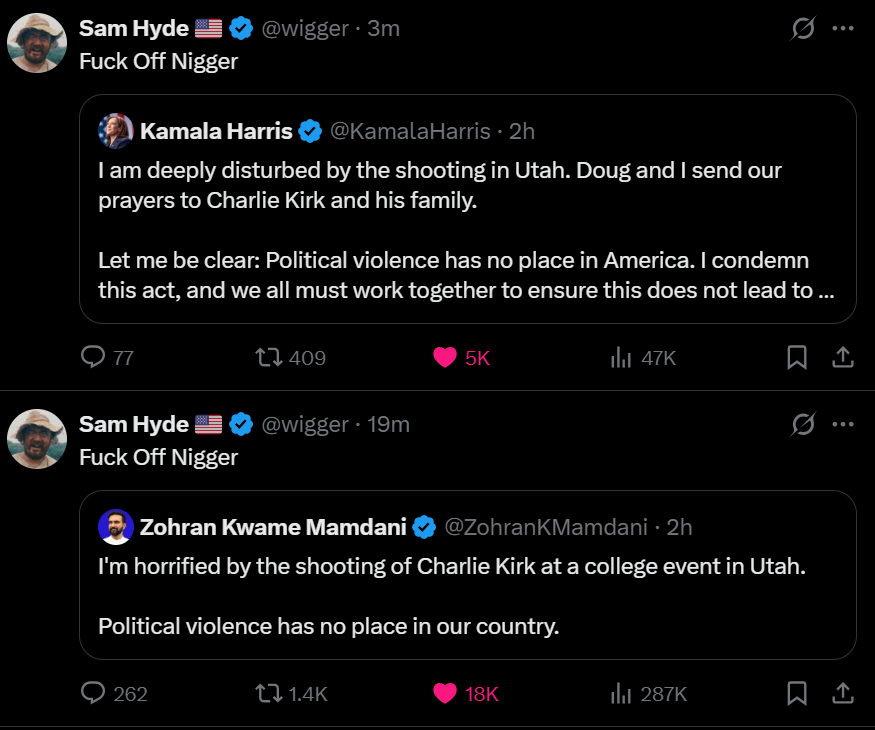Screen dimensions: 875x730
Task: Bookmark the first post quoting Kamala Harris
Action: point(797,357)
